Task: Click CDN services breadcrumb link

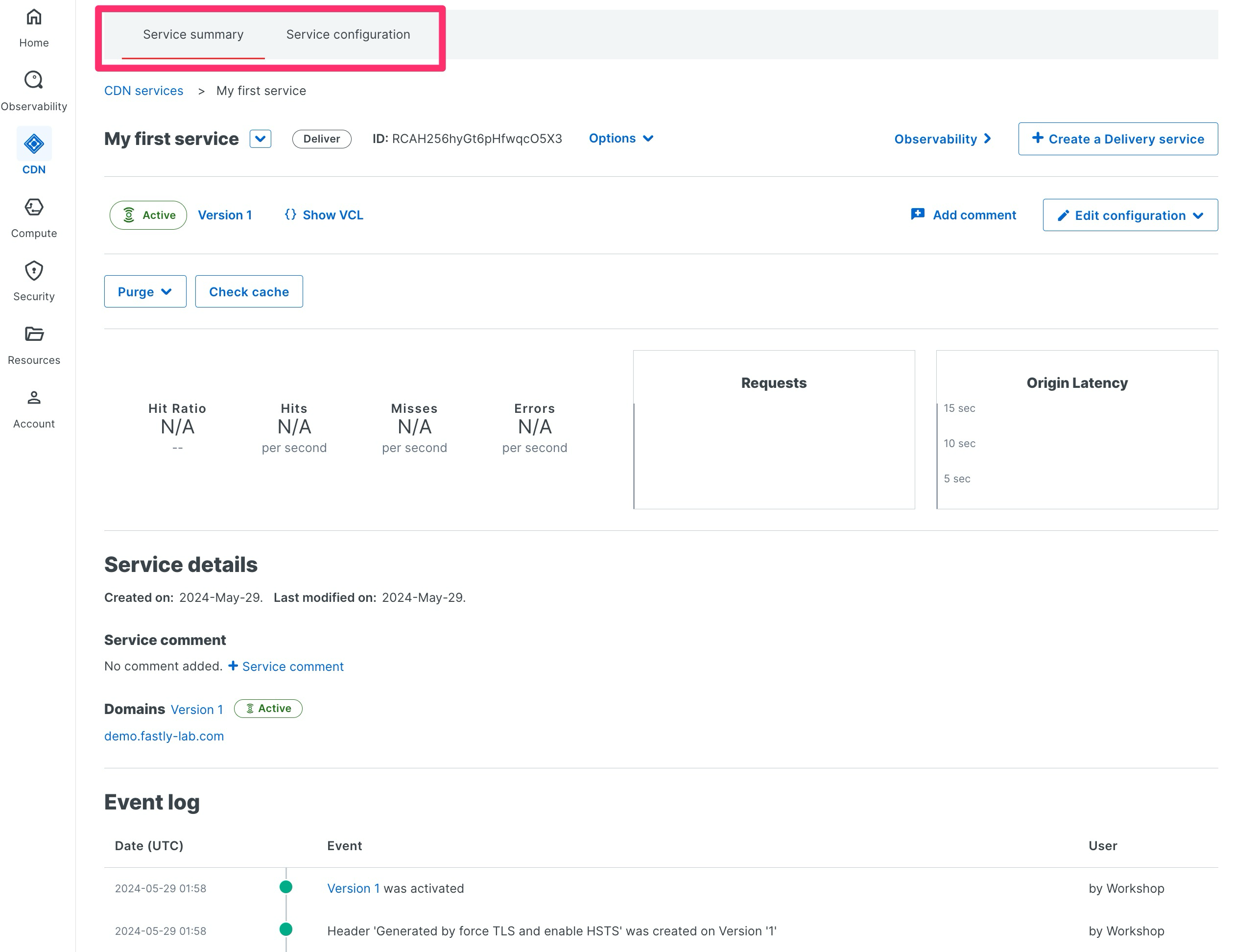Action: coord(143,91)
